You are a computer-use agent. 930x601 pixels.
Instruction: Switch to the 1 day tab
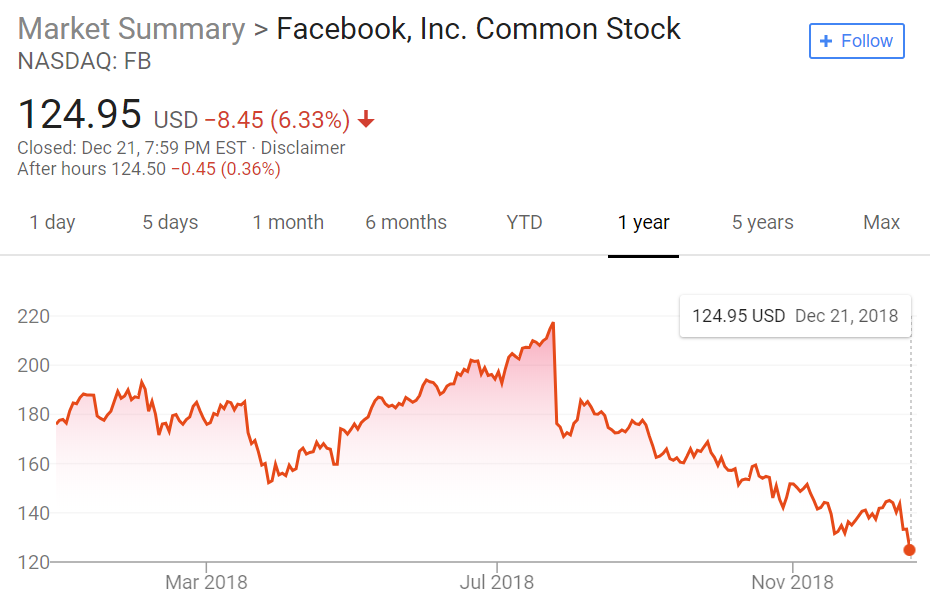click(x=52, y=222)
